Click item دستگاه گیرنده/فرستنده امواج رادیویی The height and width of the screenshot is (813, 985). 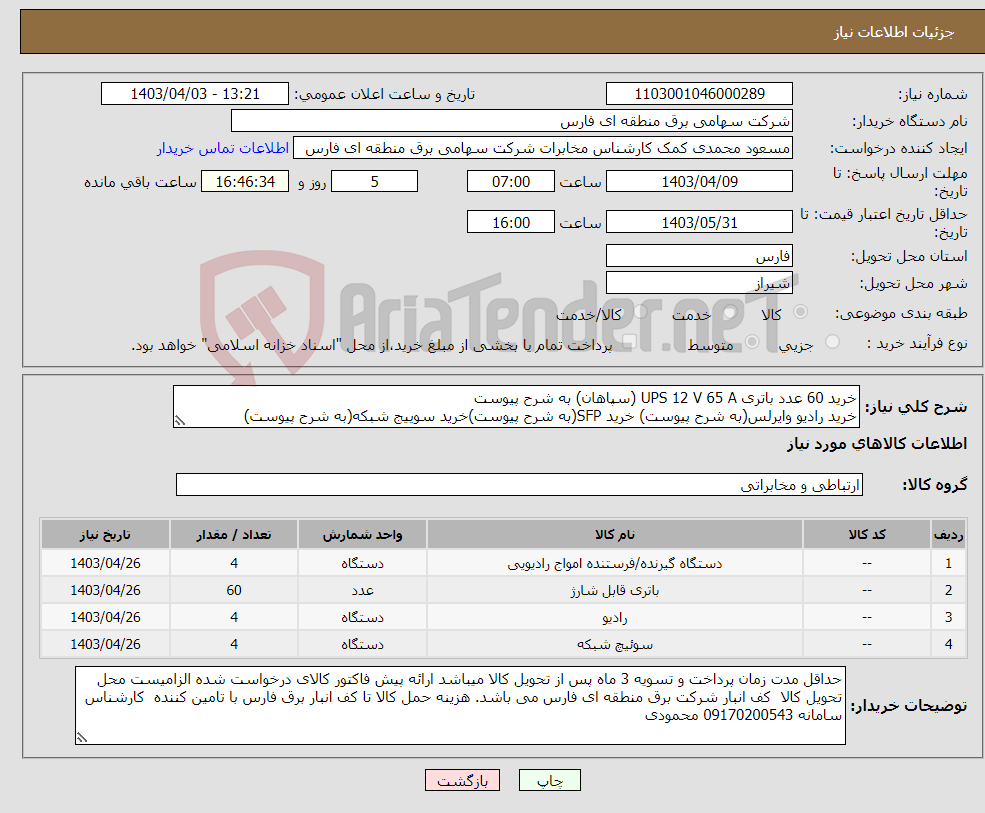point(614,563)
